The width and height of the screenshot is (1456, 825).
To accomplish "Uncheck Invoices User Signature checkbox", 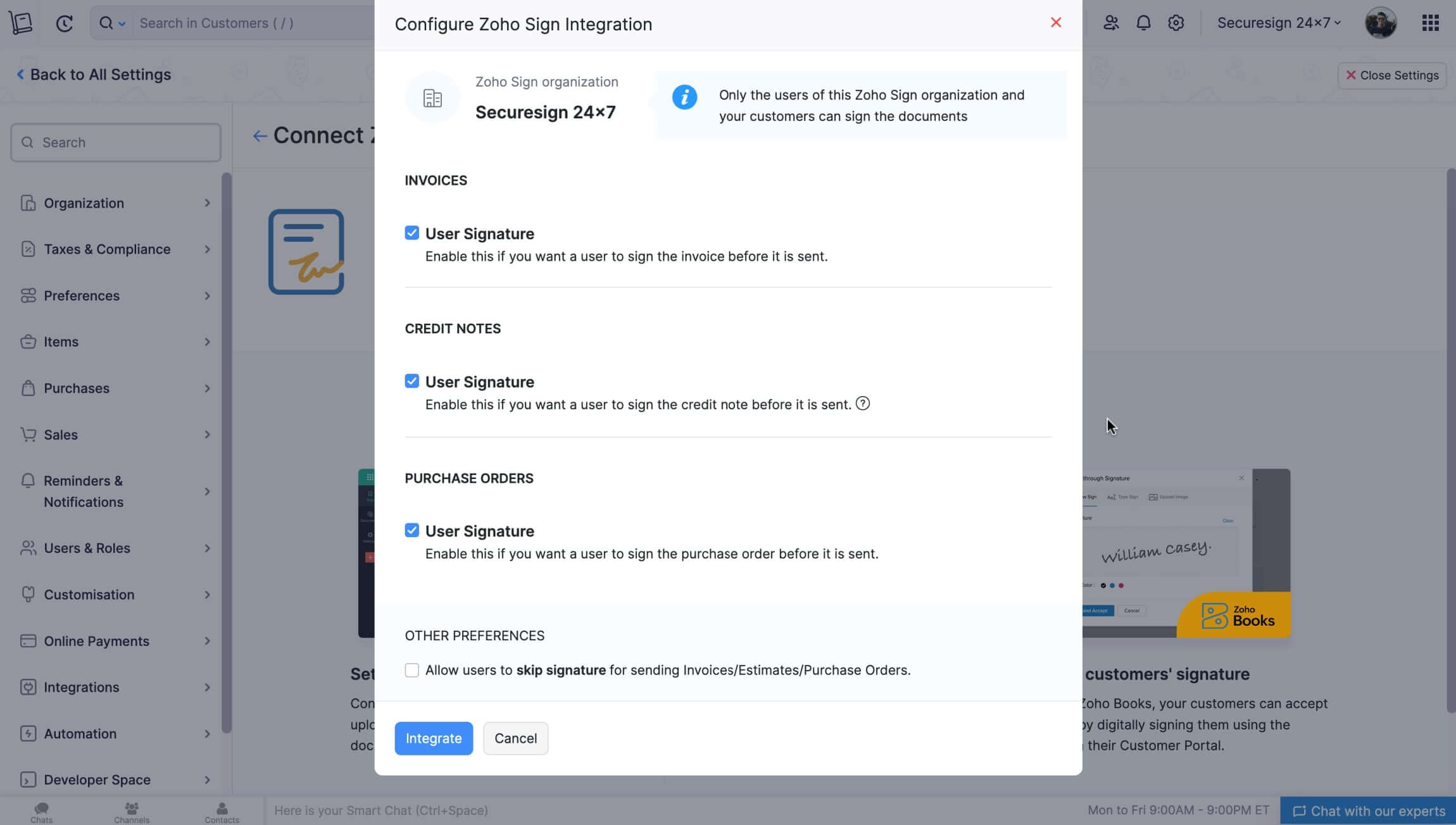I will point(411,233).
